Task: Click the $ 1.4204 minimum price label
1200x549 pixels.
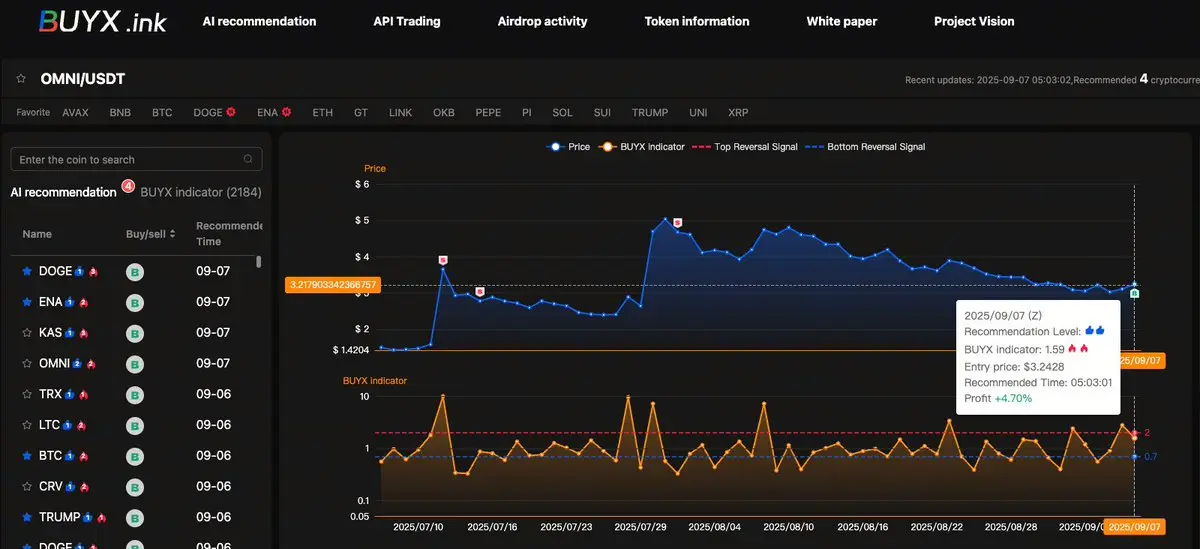Action: pyautogui.click(x=351, y=351)
